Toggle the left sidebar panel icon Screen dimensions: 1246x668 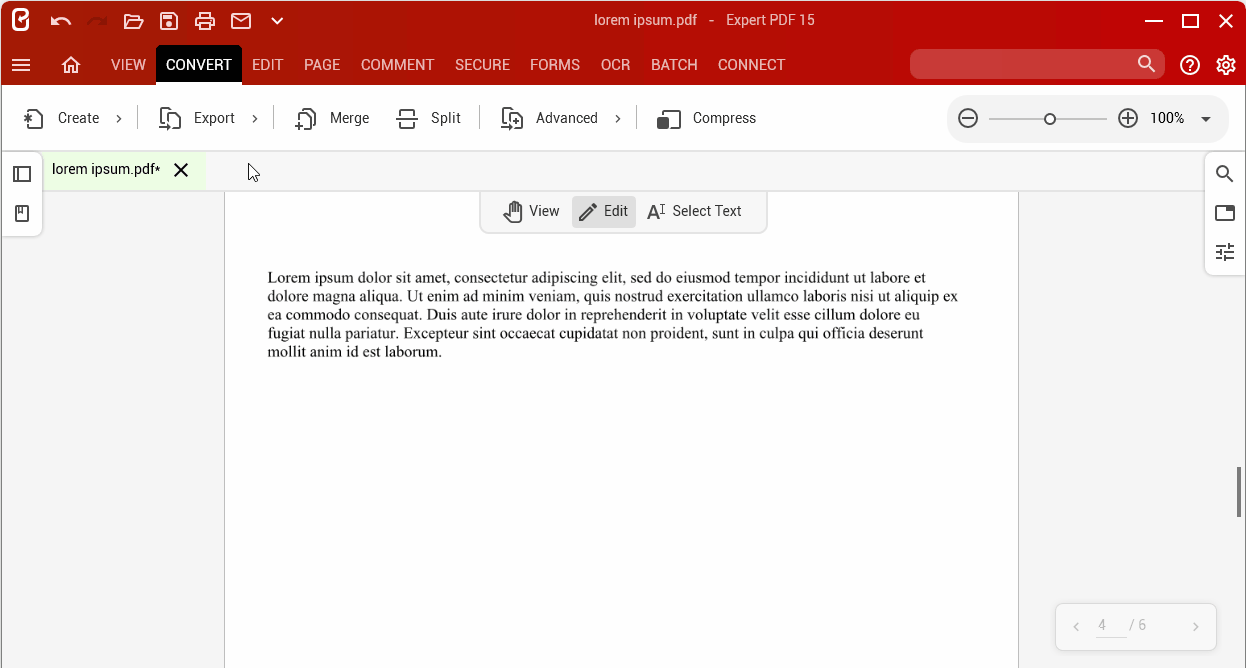tap(22, 174)
